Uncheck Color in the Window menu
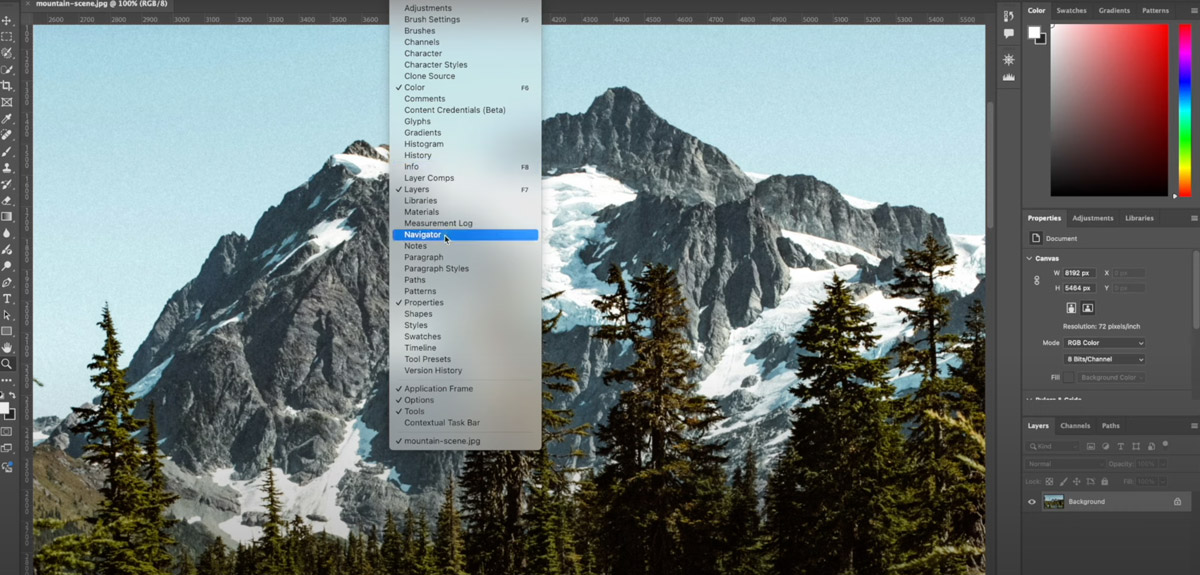This screenshot has height=575, width=1200. click(464, 88)
